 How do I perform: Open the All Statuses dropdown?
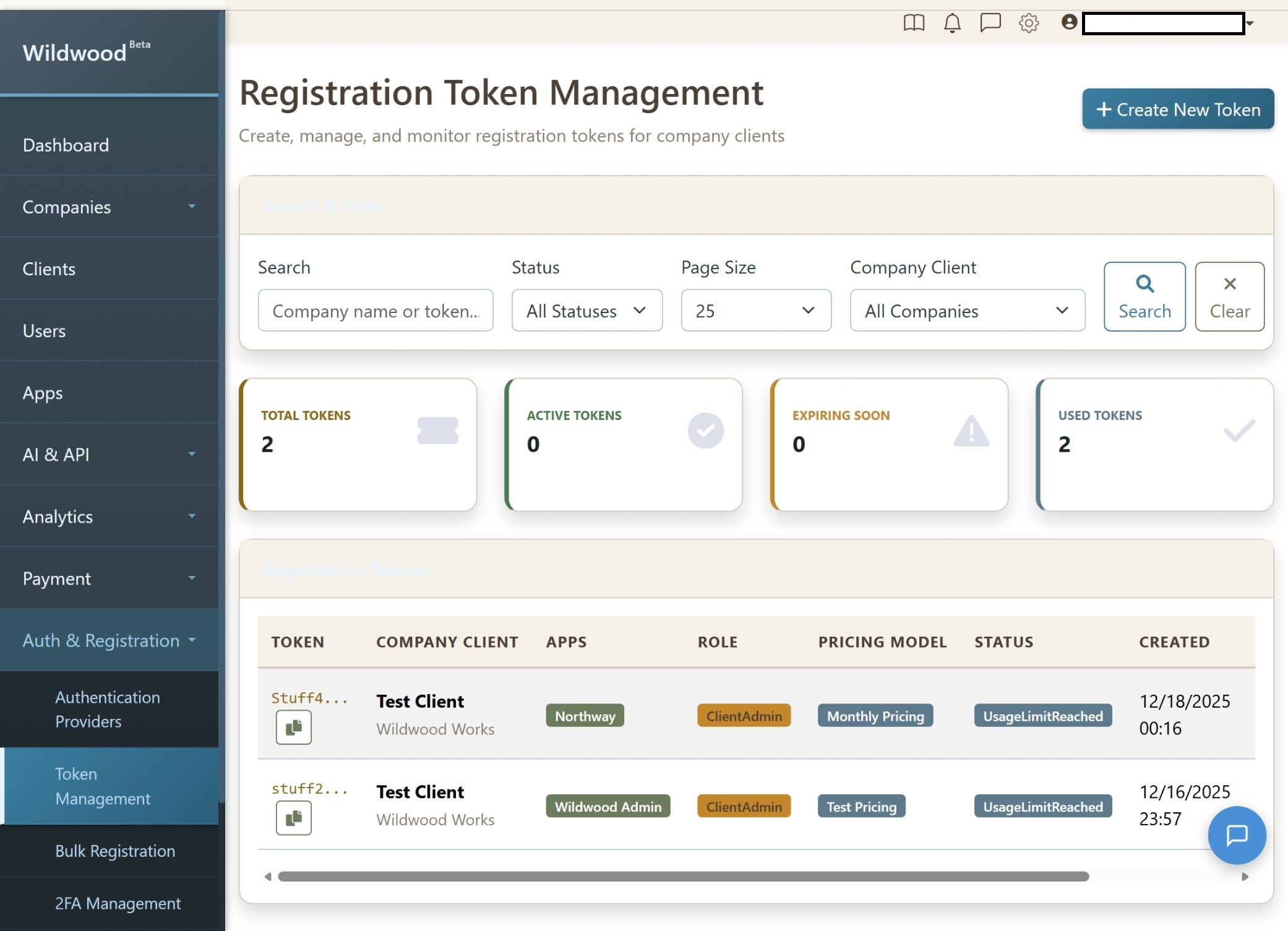(586, 311)
